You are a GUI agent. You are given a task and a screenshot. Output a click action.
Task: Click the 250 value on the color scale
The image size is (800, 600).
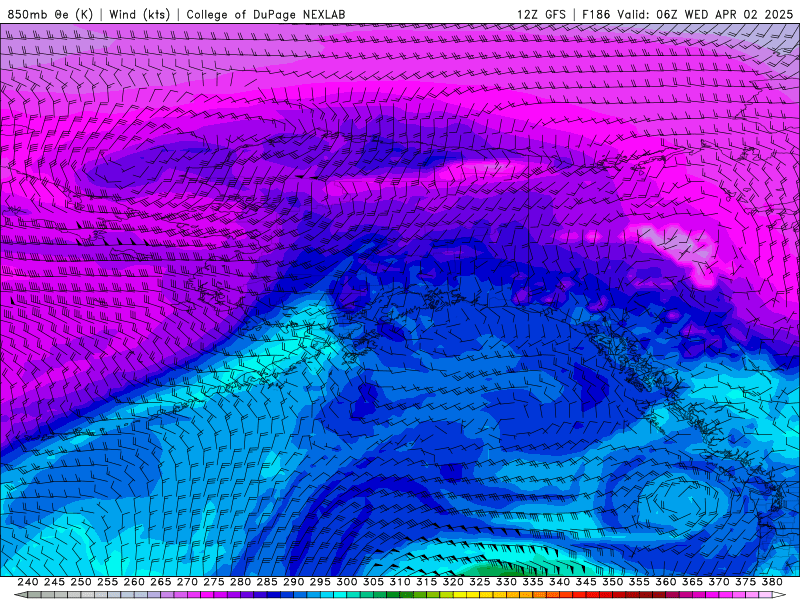81,582
